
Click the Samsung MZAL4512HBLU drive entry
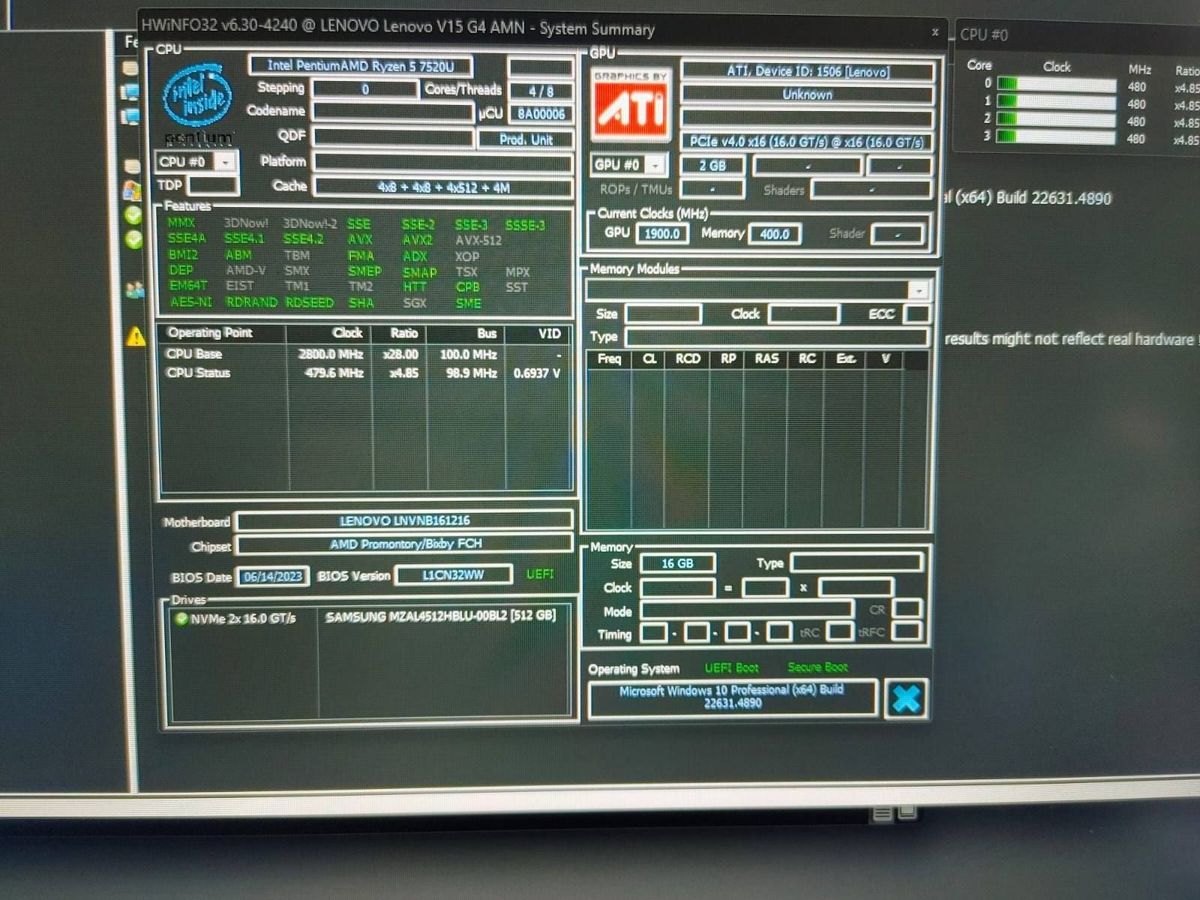[x=440, y=618]
